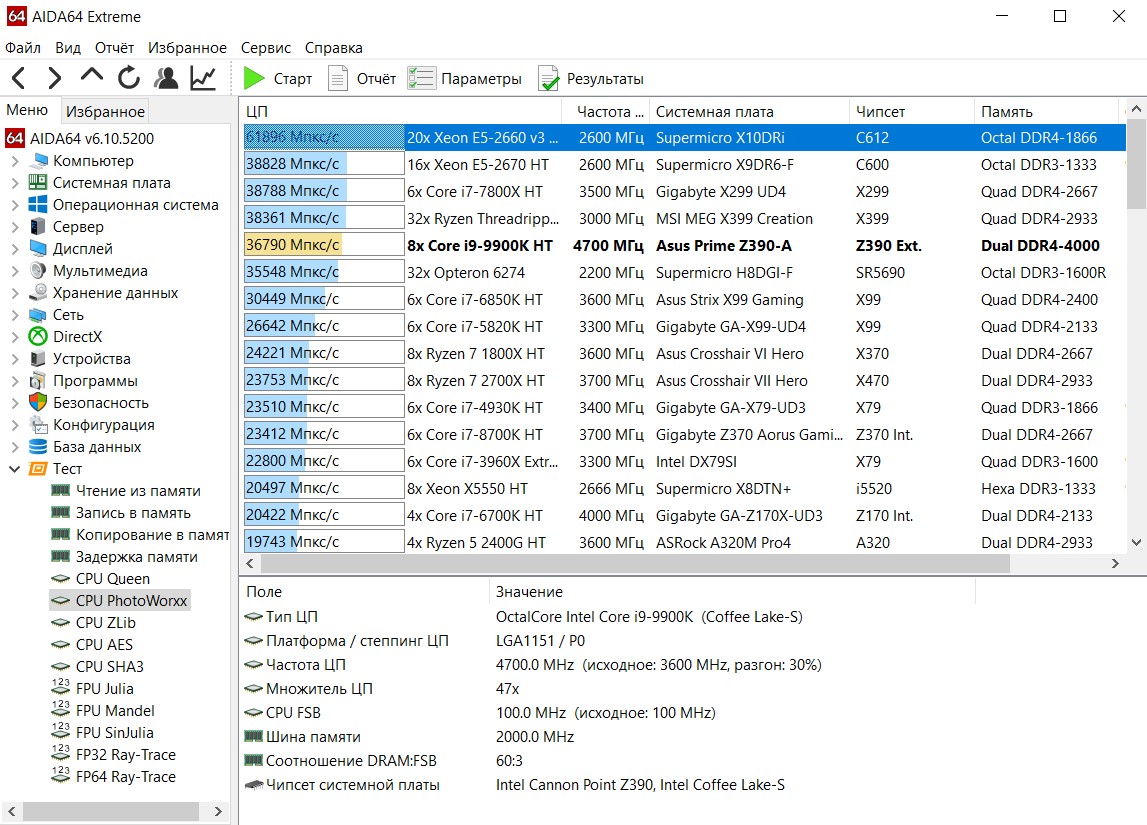Sort by the Чипсет column header
Viewport: 1147px width, 825px height.
coord(911,111)
